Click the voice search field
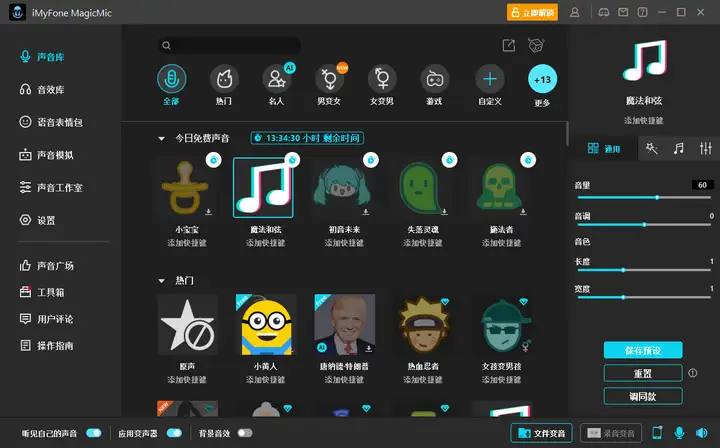 coord(229,45)
